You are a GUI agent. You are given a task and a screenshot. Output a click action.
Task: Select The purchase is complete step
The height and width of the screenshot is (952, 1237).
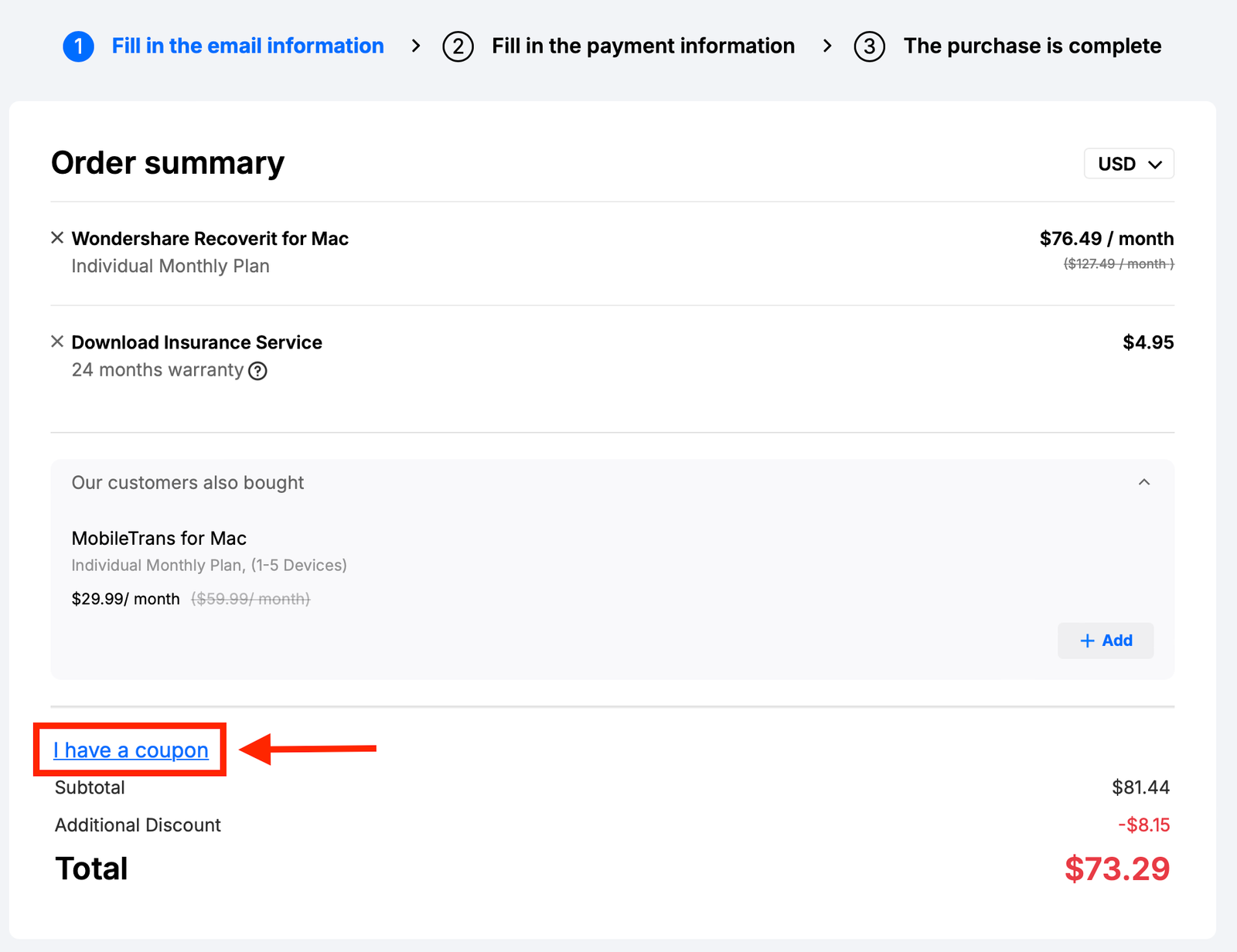coord(1032,46)
